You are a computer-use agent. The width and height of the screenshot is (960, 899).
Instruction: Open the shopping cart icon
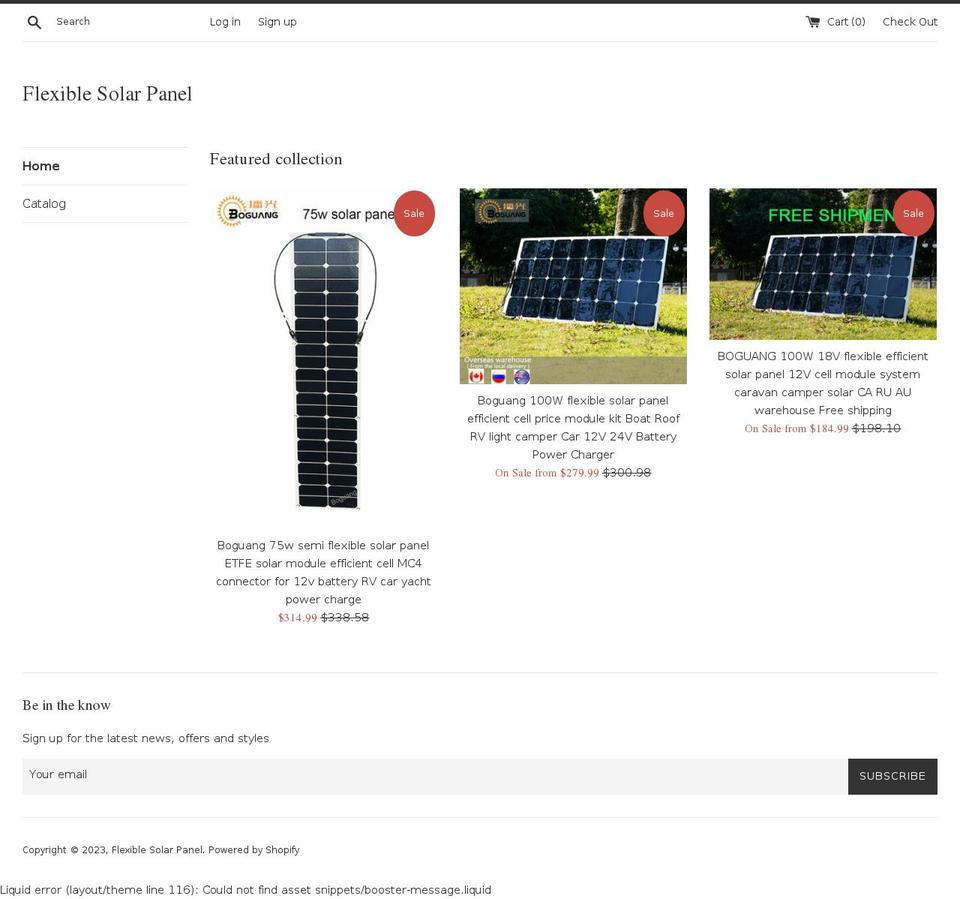point(813,21)
